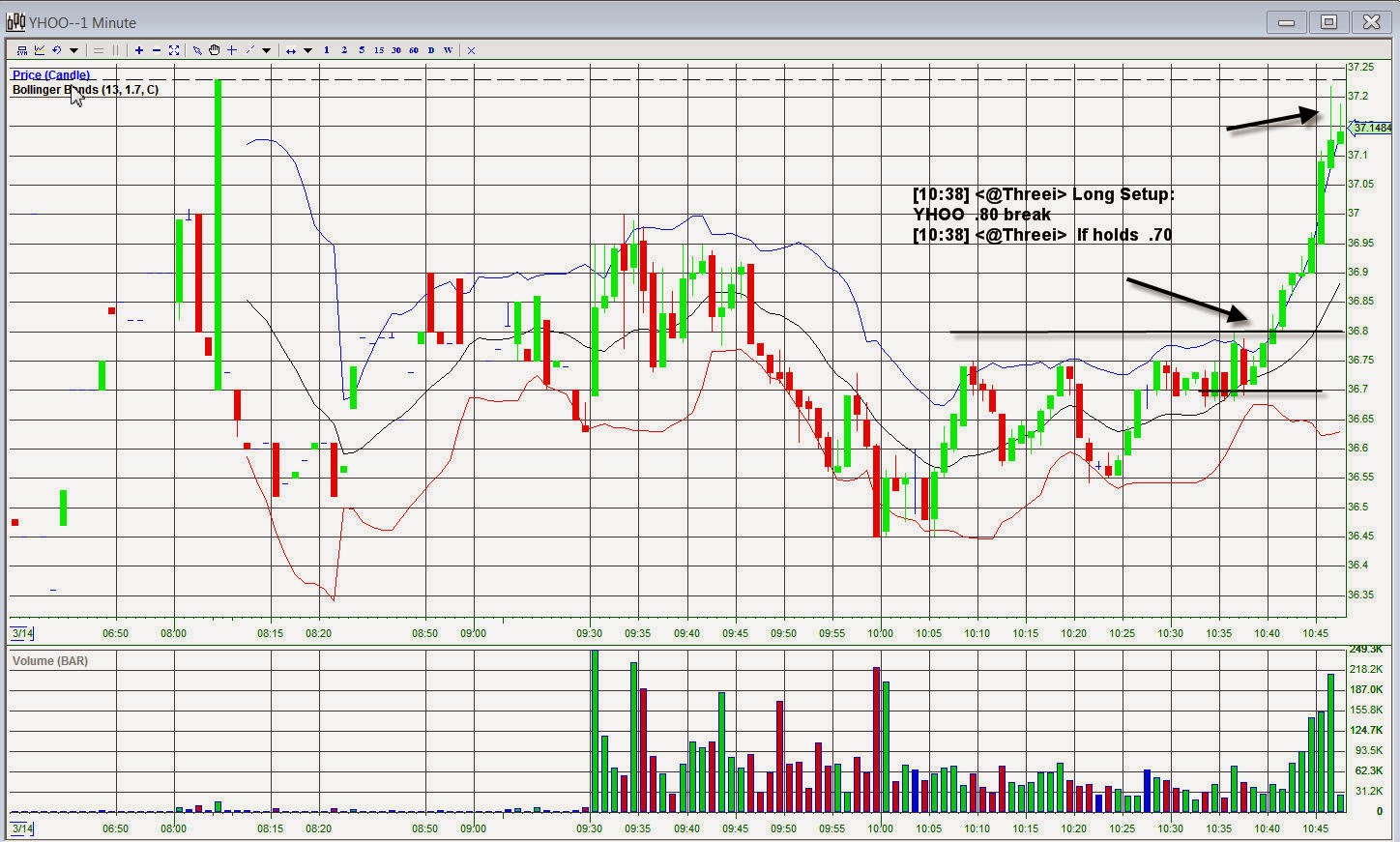Click the horizontal double-arrow spacing icon
1400x842 pixels.
pyautogui.click(x=291, y=51)
